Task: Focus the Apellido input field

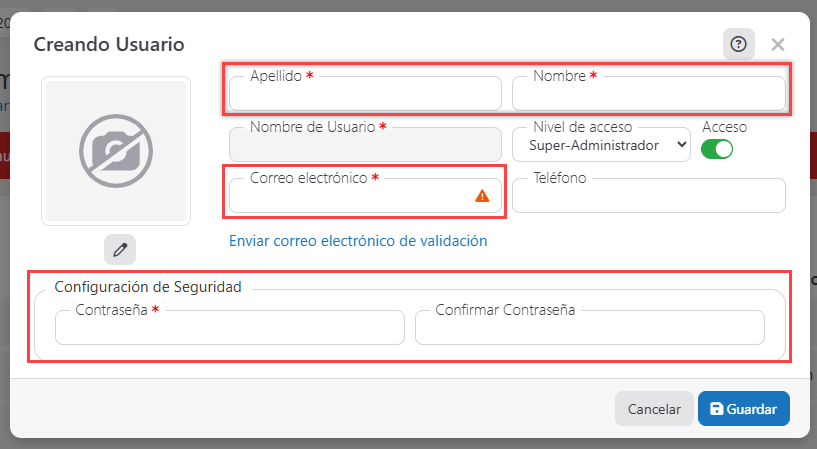Action: [x=365, y=95]
